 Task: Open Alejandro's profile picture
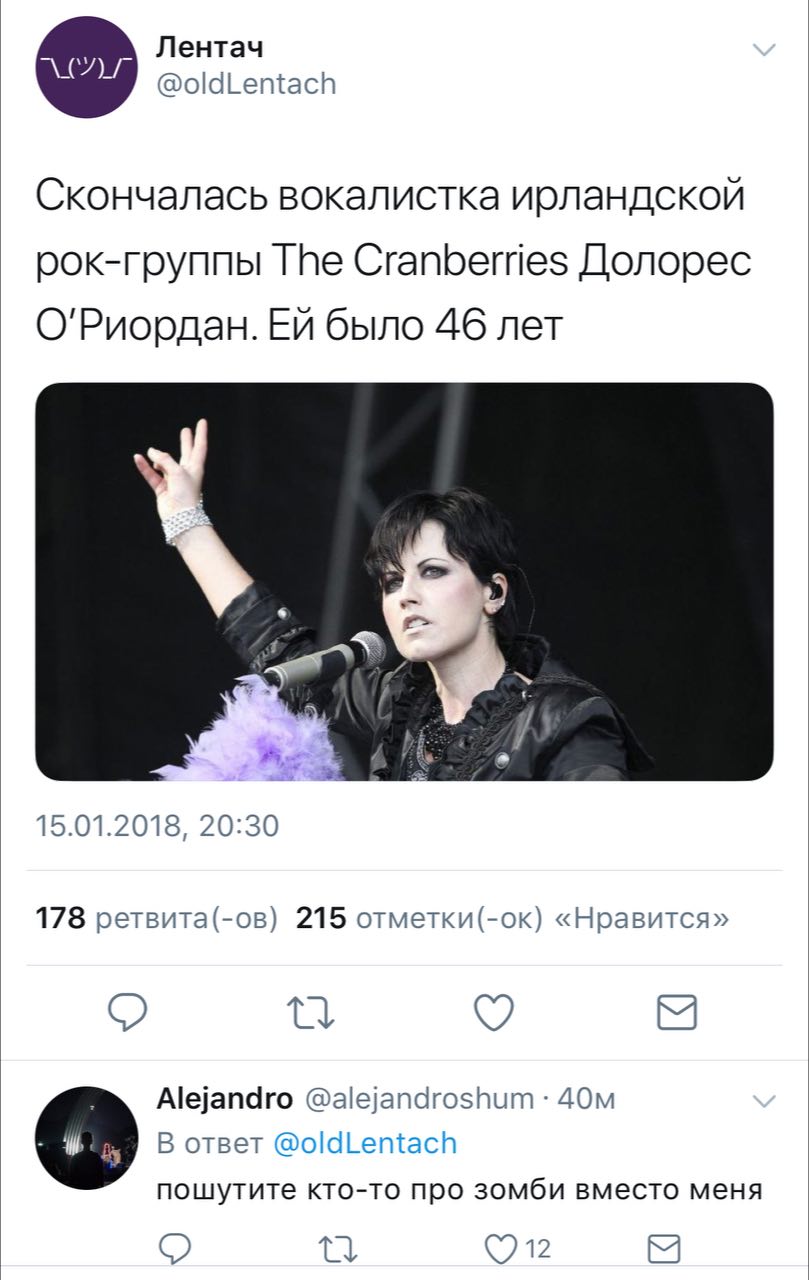(x=86, y=1137)
